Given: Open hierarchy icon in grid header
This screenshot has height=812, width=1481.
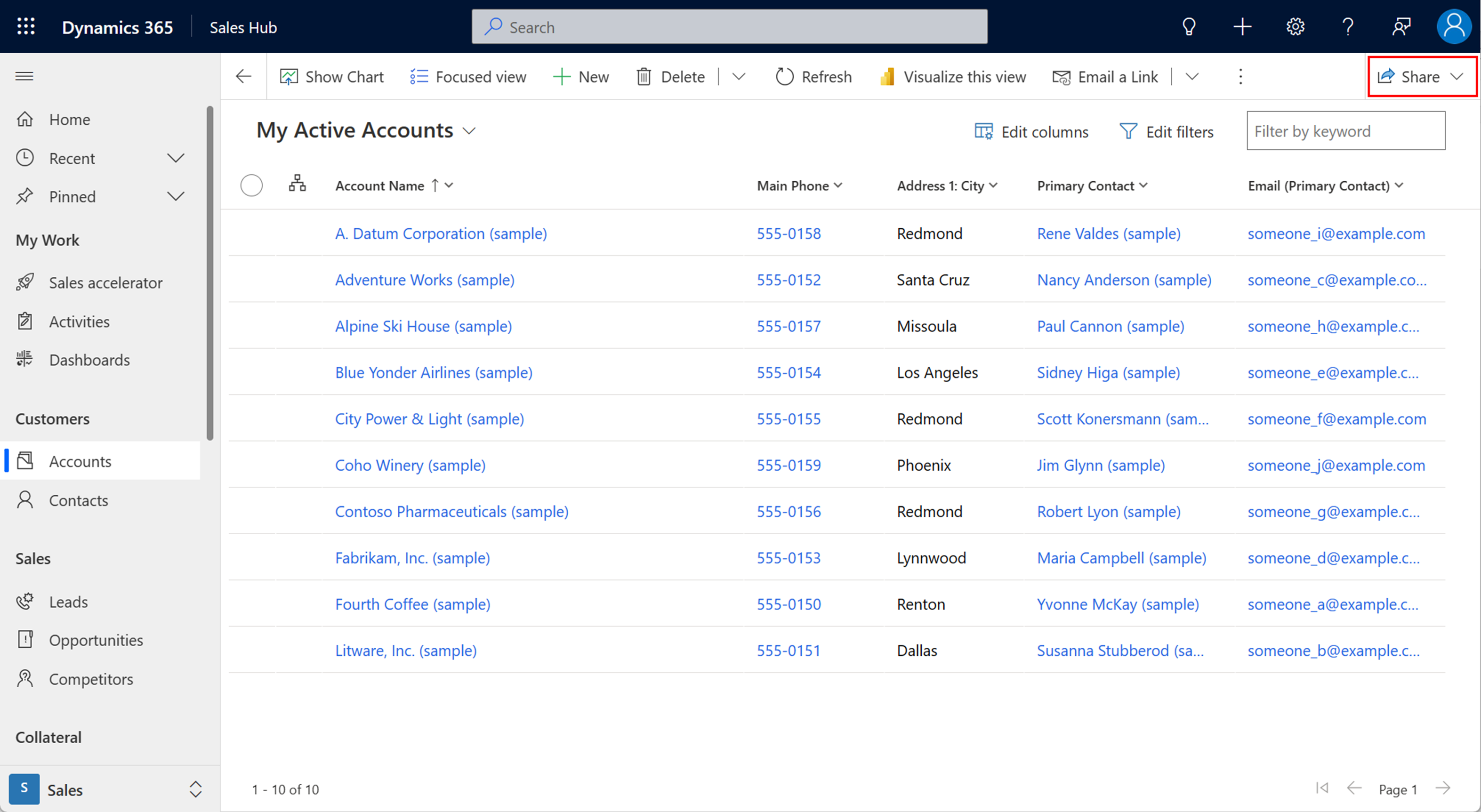Looking at the screenshot, I should click(x=297, y=184).
